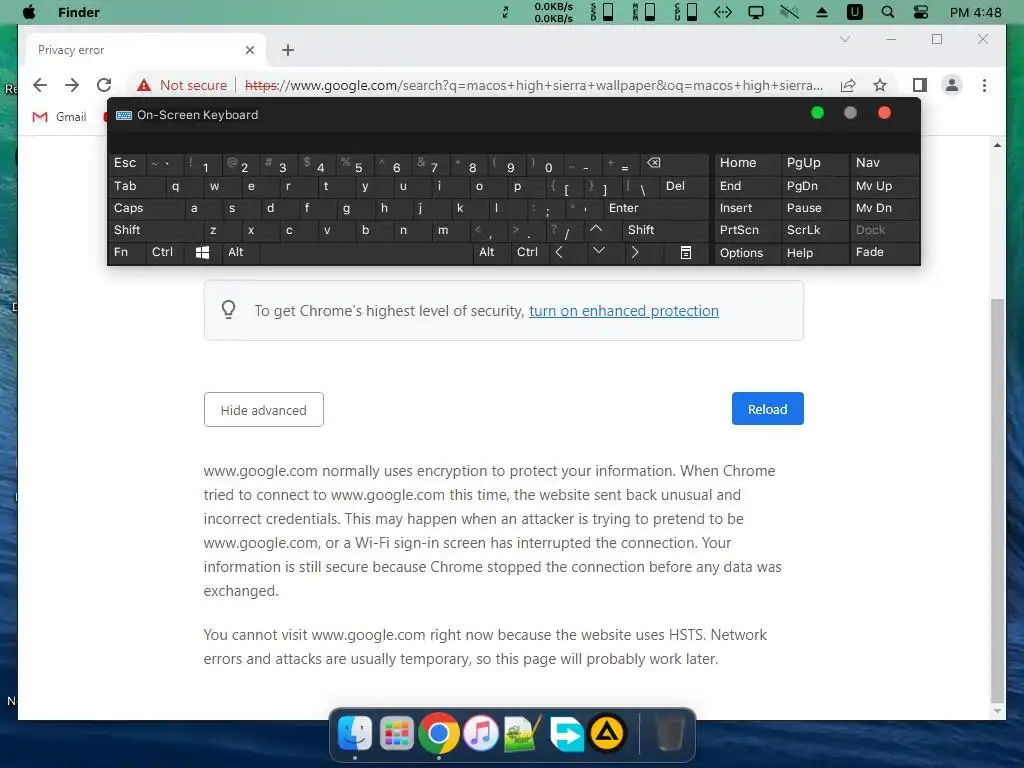Viewport: 1024px width, 768px height.
Task: Click the blue Reload button
Action: pyautogui.click(x=767, y=409)
